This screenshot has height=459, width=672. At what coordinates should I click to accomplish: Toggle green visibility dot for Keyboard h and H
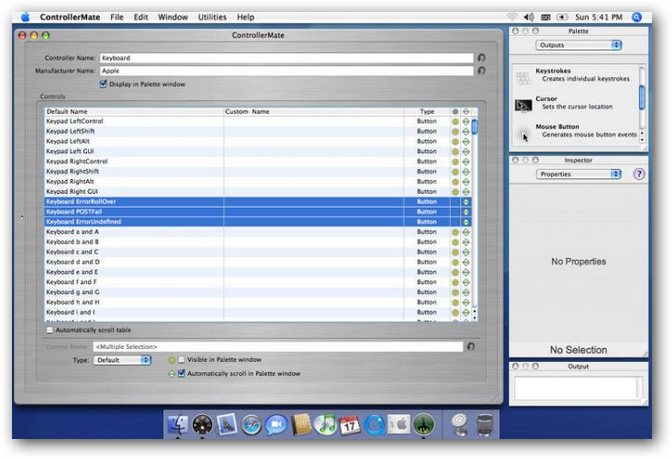tap(455, 303)
